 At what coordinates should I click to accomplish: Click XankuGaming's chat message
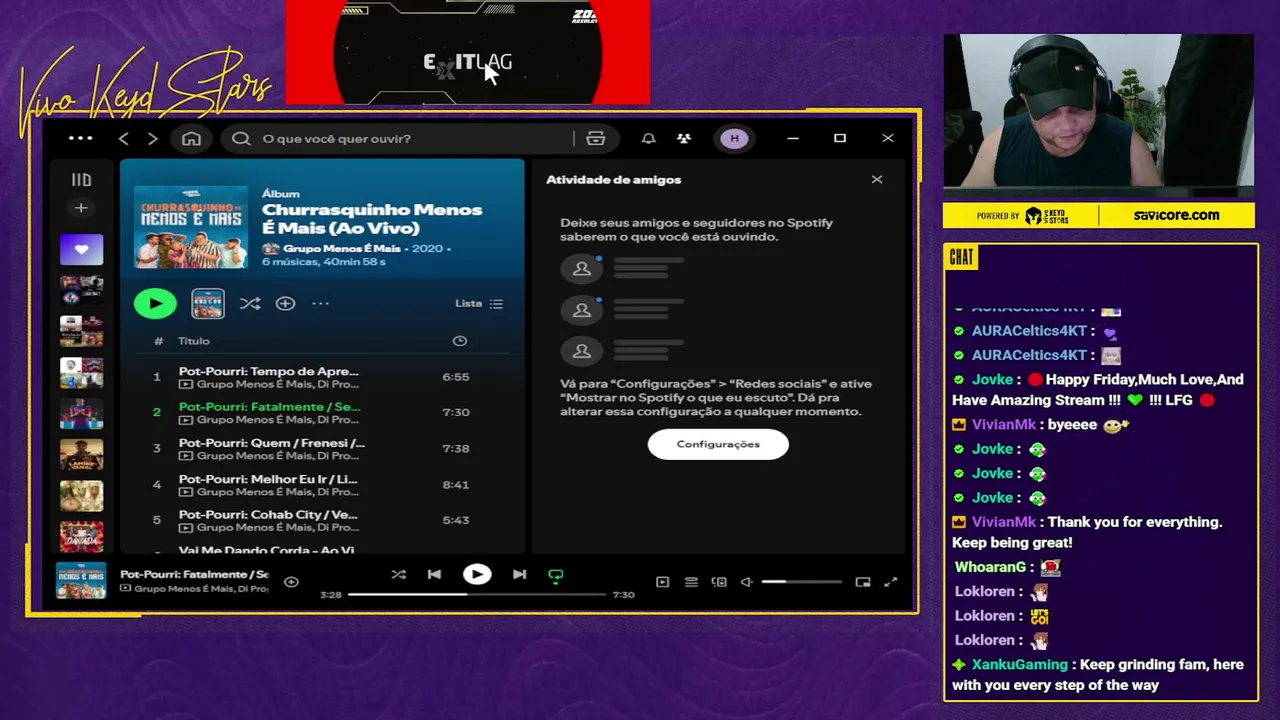click(x=1098, y=675)
